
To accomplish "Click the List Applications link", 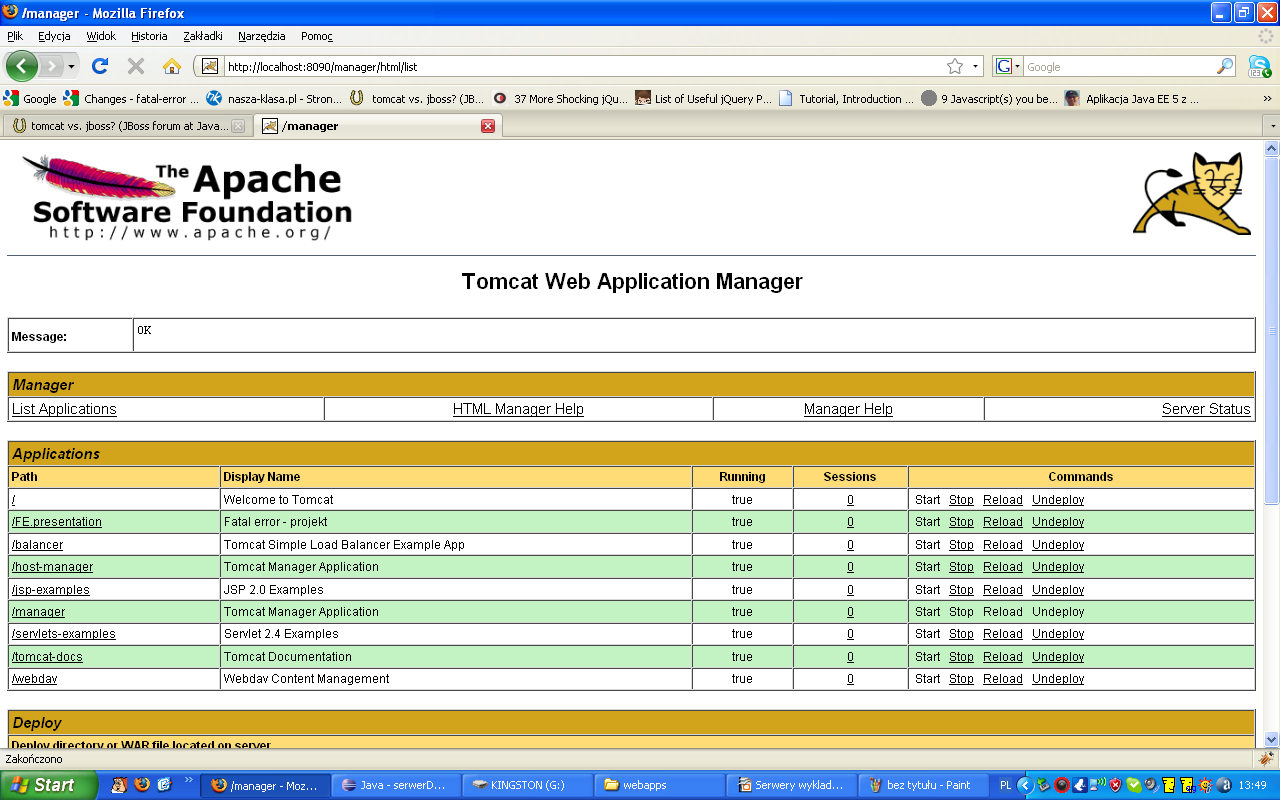I will tap(64, 409).
